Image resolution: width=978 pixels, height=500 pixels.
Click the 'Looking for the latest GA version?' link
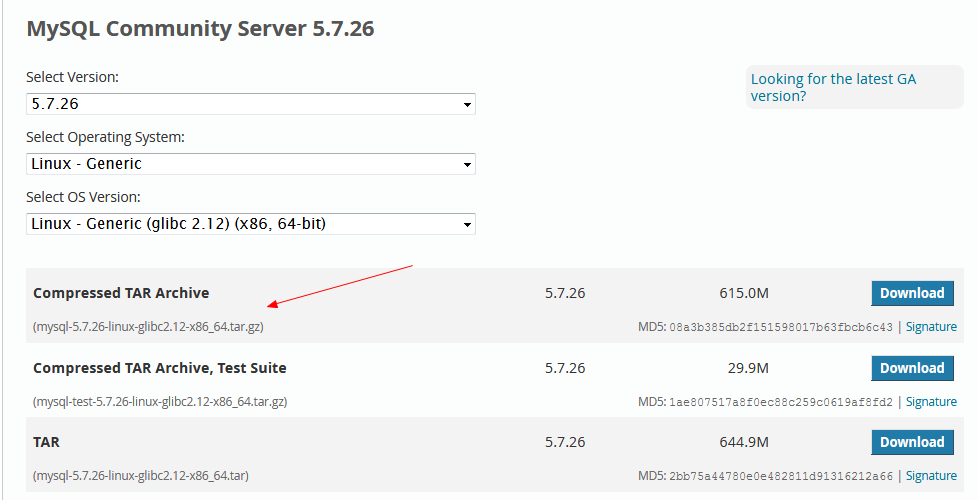click(x=833, y=87)
